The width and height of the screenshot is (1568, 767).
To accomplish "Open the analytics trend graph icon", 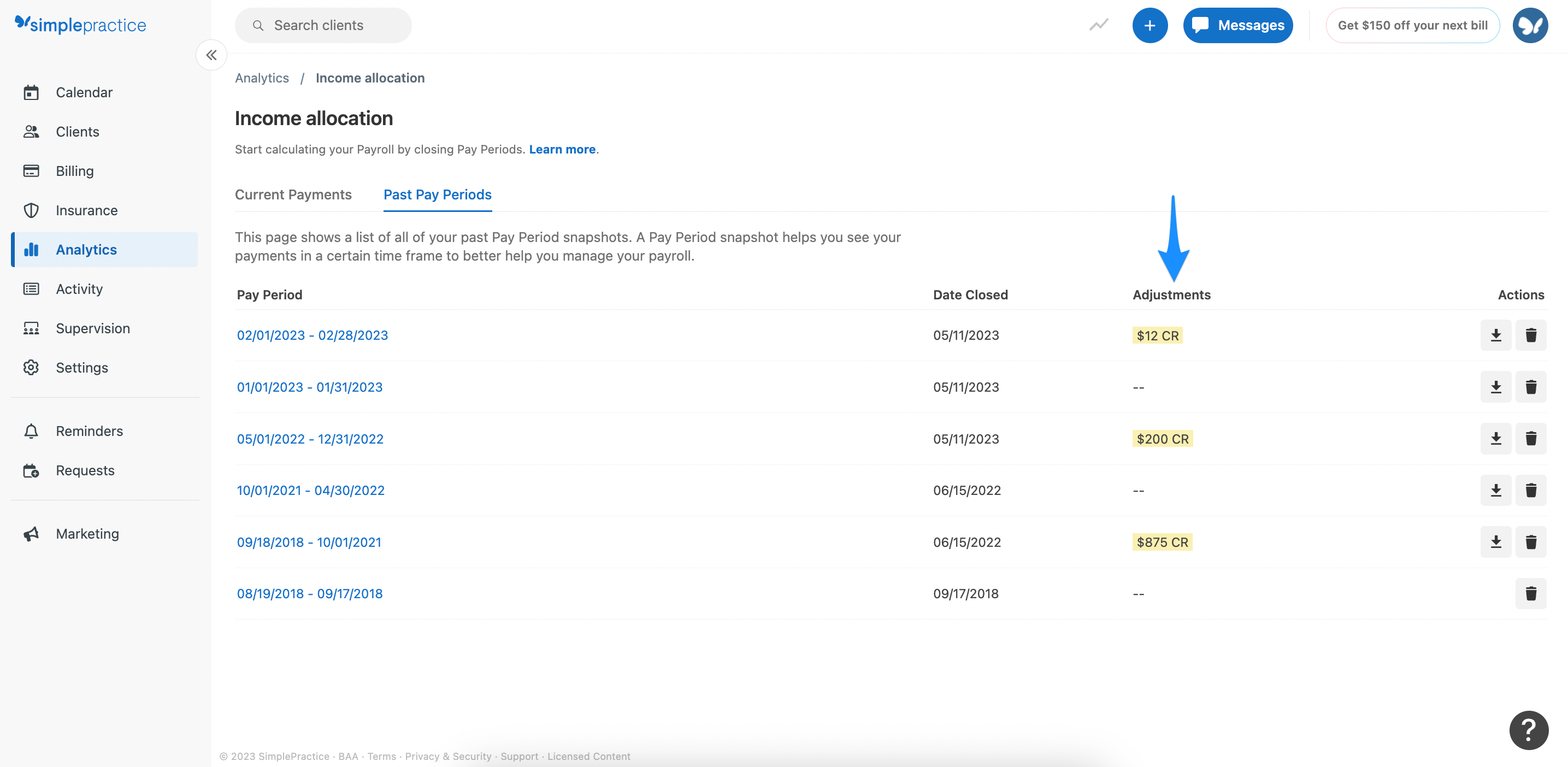I will 1099,25.
